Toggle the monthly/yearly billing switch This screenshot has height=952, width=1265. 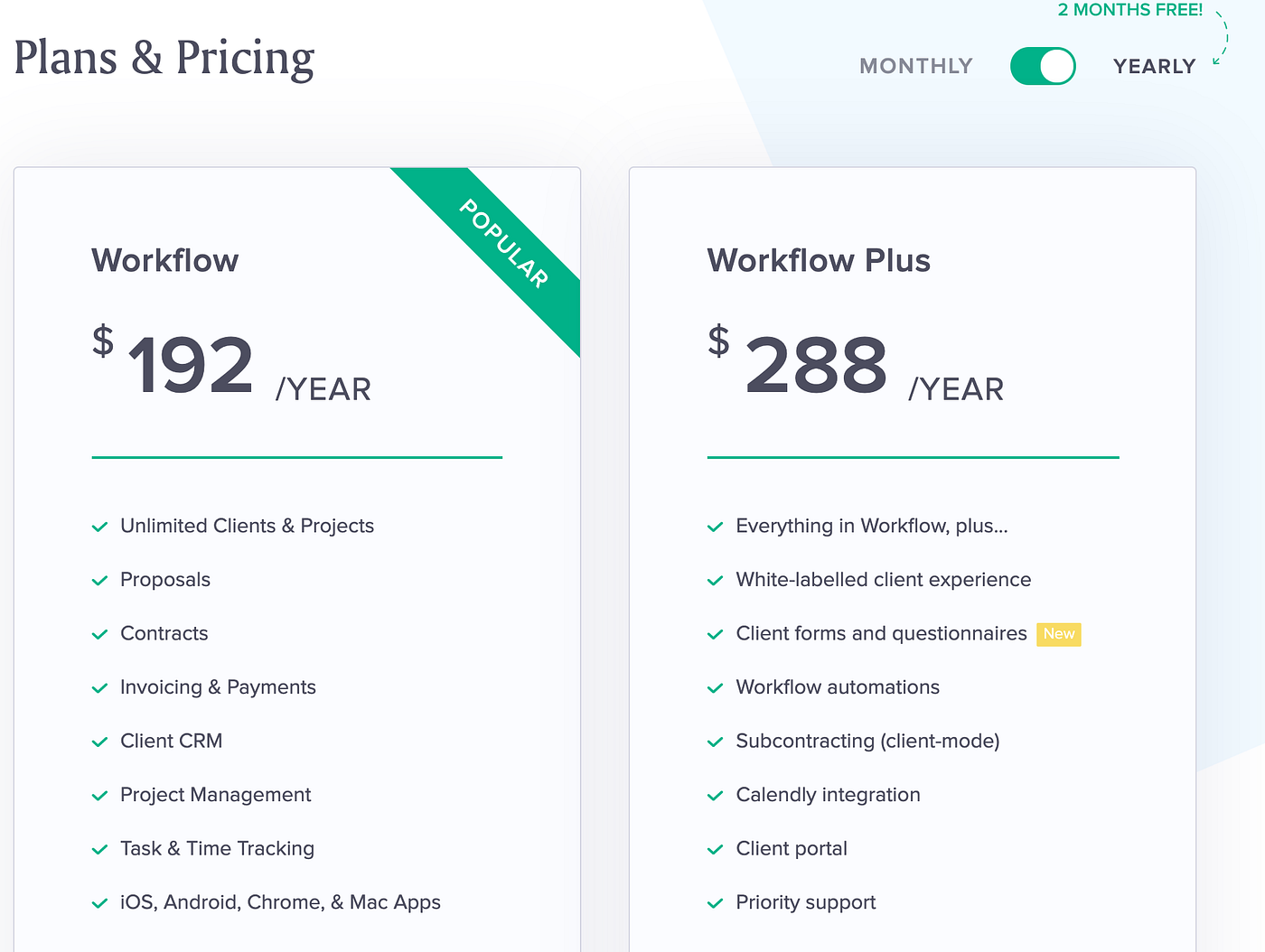pyautogui.click(x=1043, y=66)
